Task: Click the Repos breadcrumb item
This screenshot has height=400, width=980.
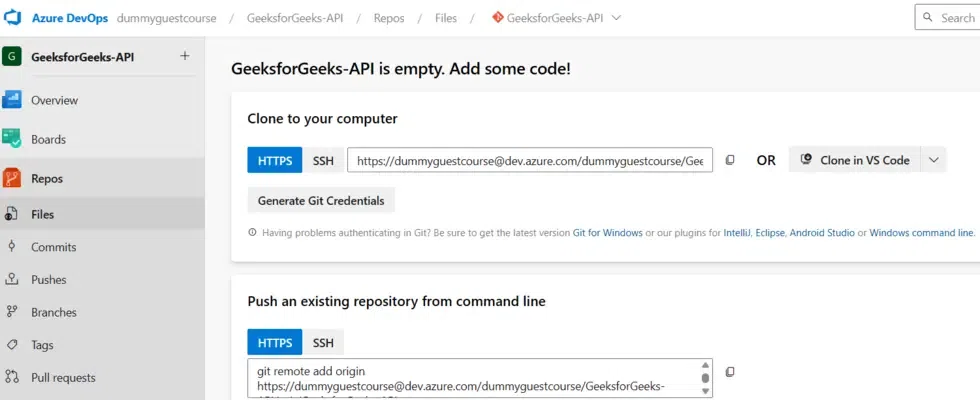Action: click(389, 18)
